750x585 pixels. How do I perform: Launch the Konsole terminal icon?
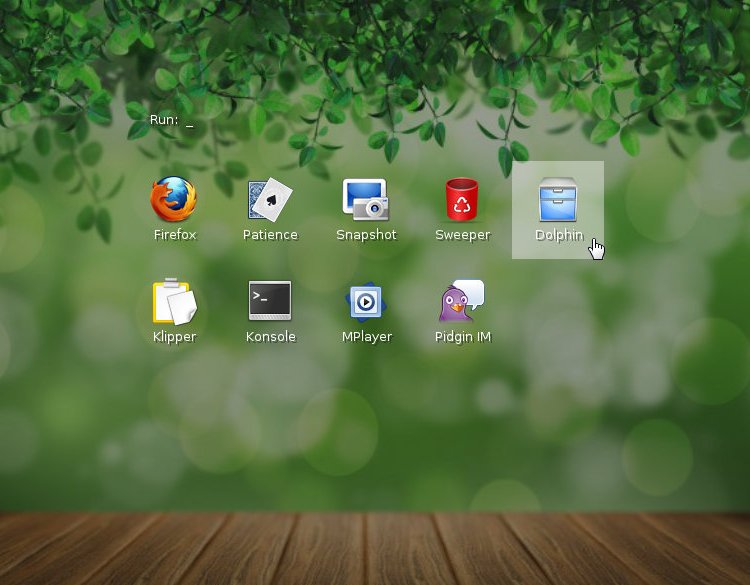pos(270,300)
